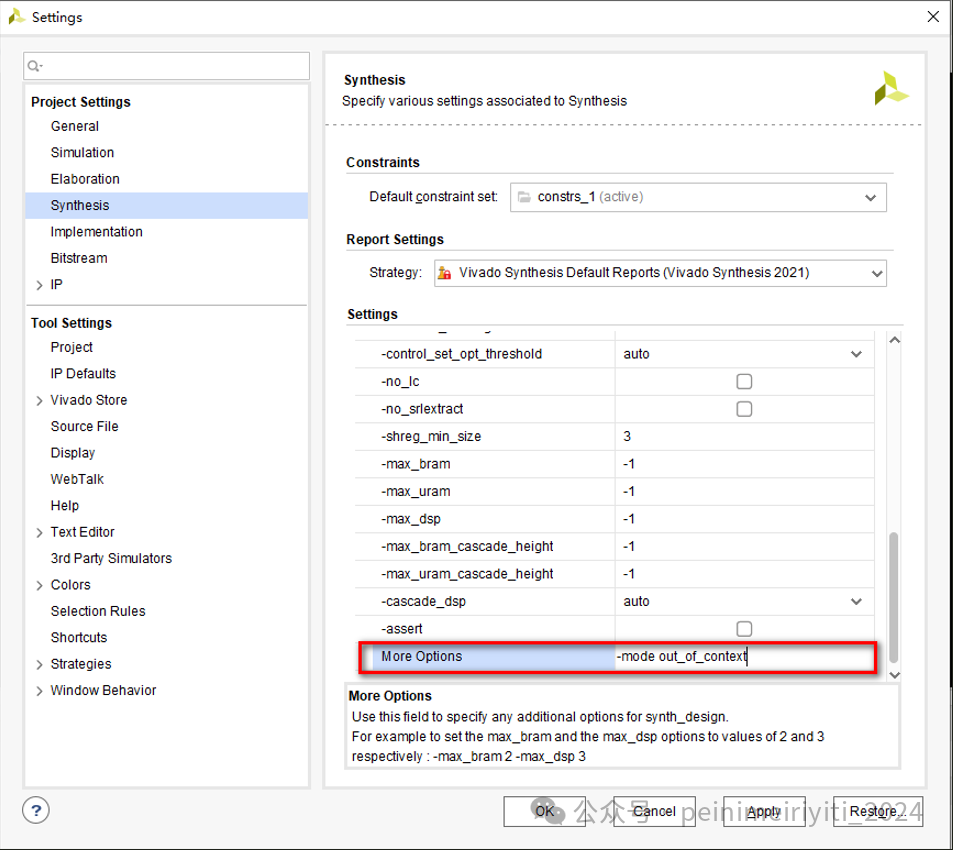Viewport: 953px width, 850px height.
Task: Click the settings table scrollbar thumb
Action: click(893, 598)
